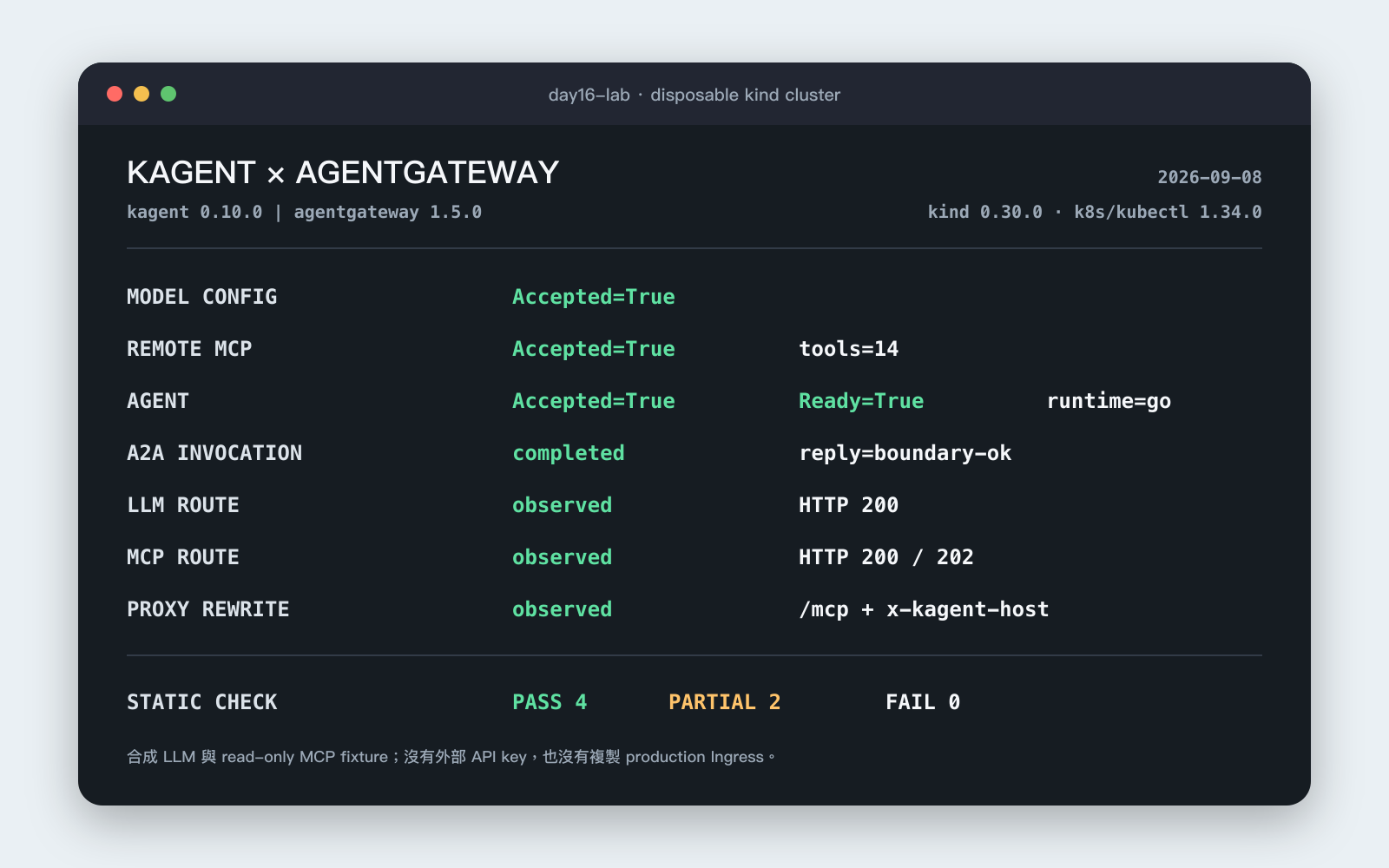
Task: Click observed in the LLM ROUTE row
Action: click(563, 505)
